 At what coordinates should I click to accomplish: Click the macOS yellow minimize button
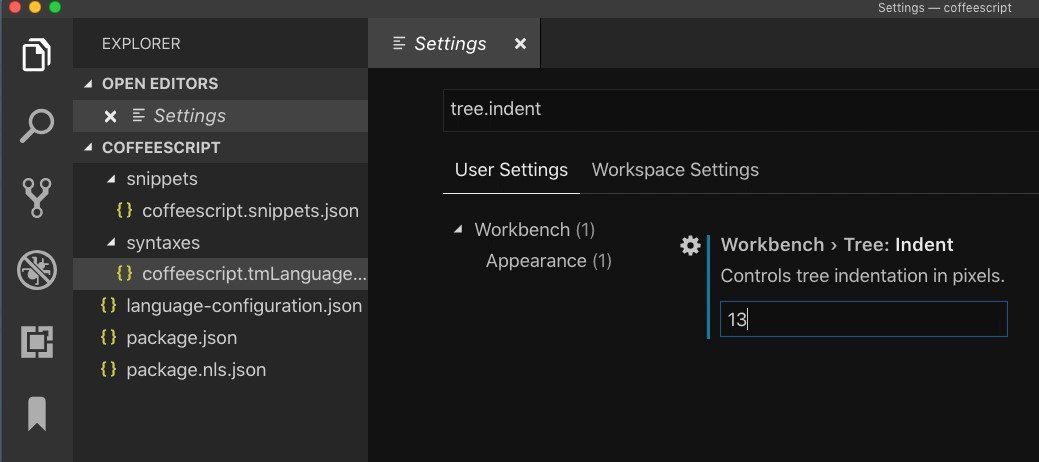tap(35, 7)
